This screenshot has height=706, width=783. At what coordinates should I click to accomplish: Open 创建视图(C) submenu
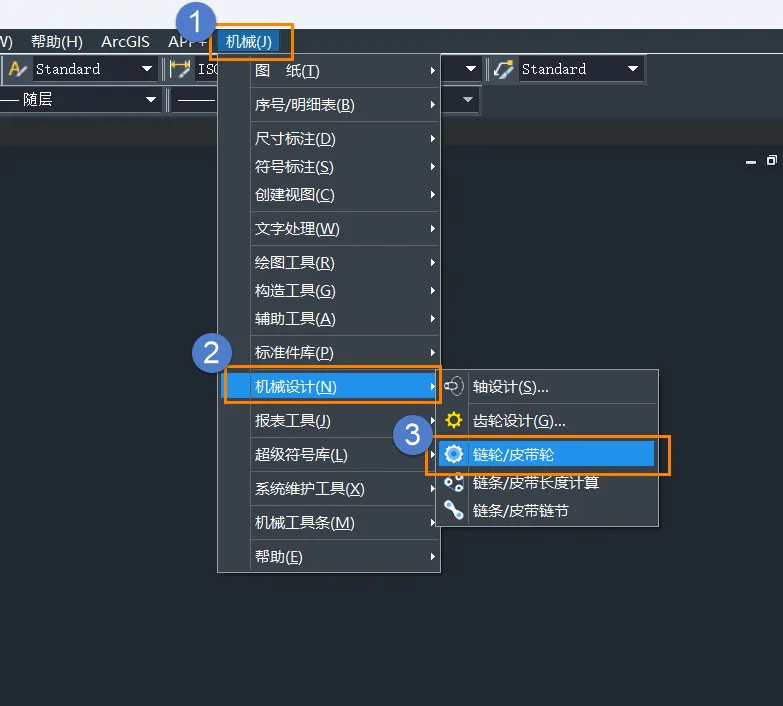click(x=345, y=194)
